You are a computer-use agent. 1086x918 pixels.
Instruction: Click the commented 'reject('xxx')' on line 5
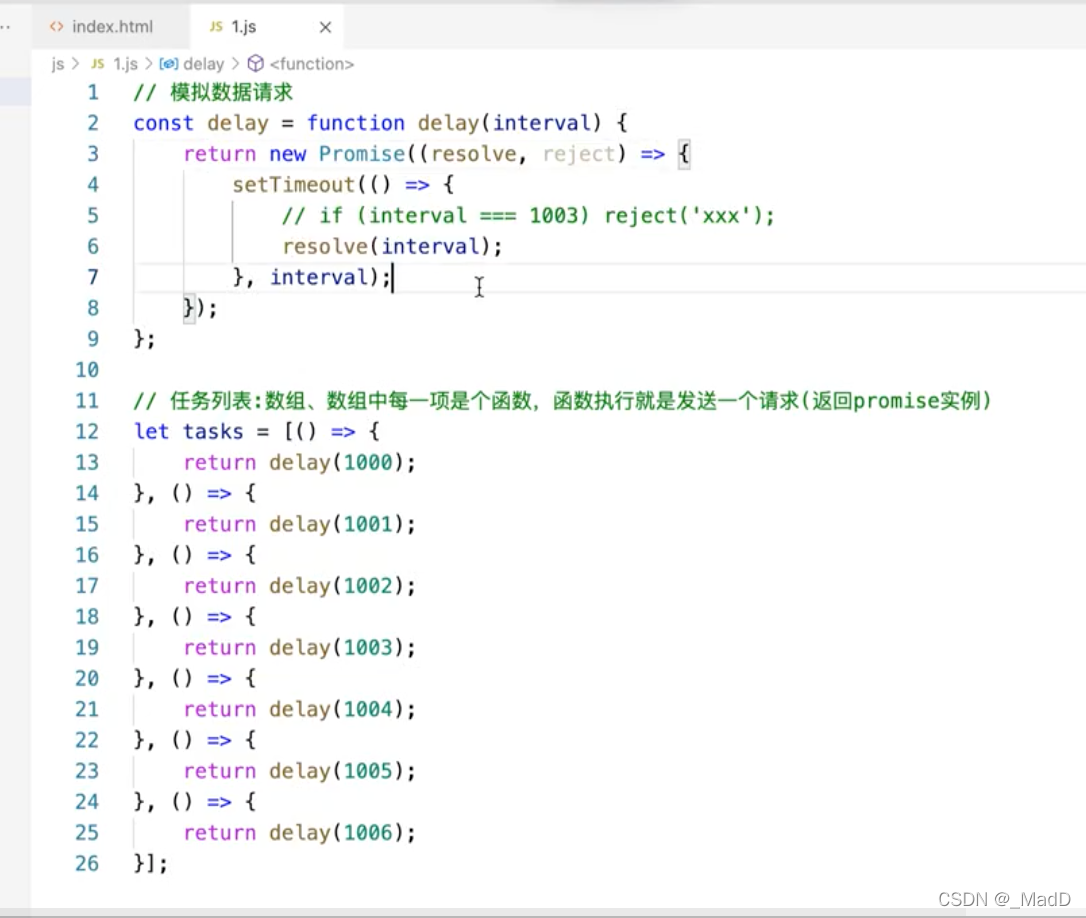(684, 215)
